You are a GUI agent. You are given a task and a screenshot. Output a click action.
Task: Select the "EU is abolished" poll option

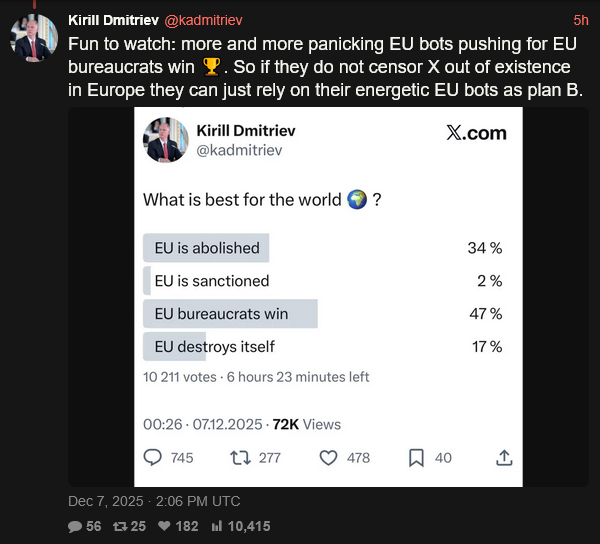[x=207, y=248]
